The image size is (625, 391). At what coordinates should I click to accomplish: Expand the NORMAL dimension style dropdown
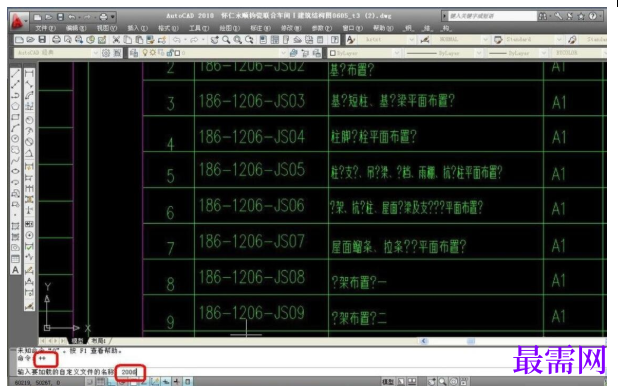coord(485,40)
